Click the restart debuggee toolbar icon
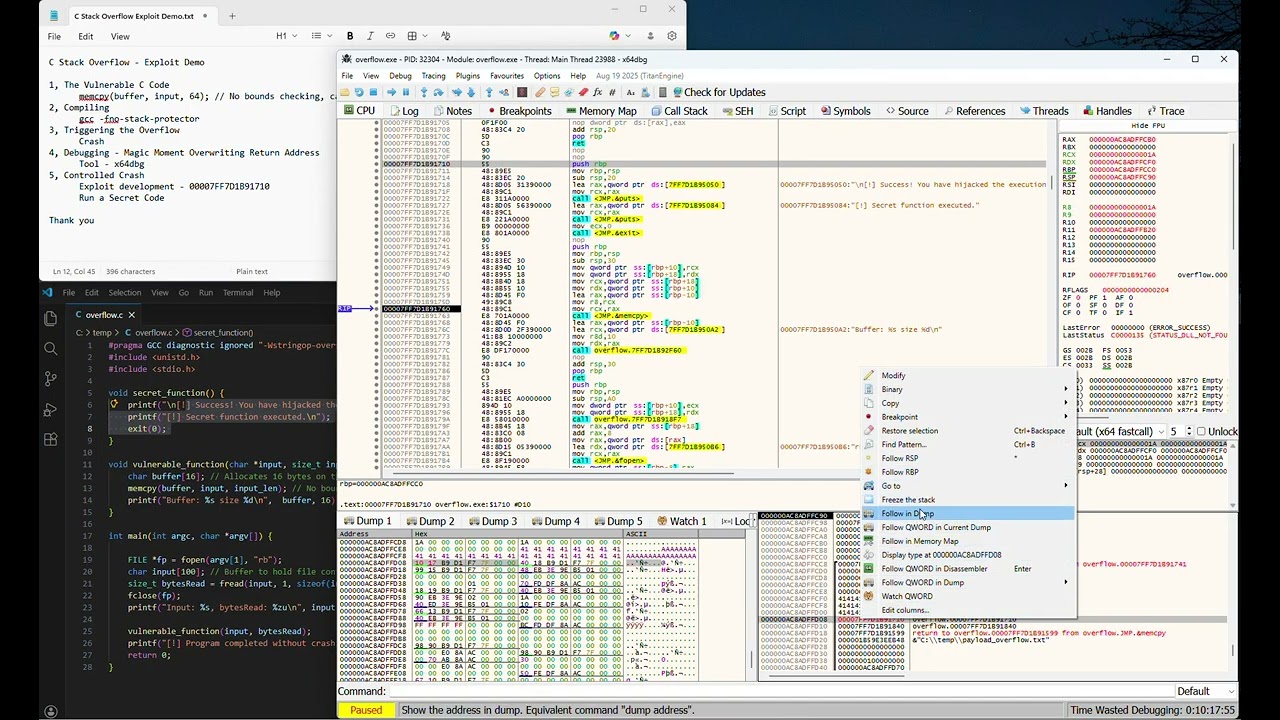 pyautogui.click(x=359, y=92)
